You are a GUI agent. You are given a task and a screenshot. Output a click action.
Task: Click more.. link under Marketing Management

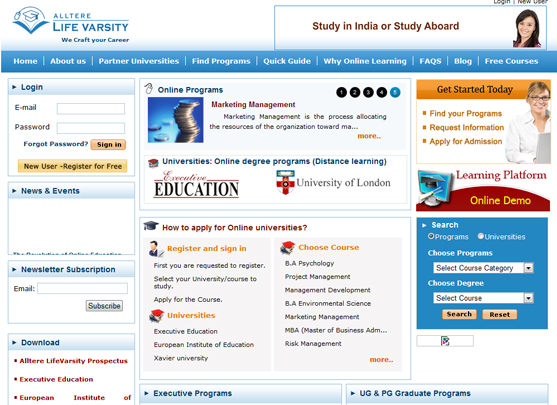[x=369, y=136]
